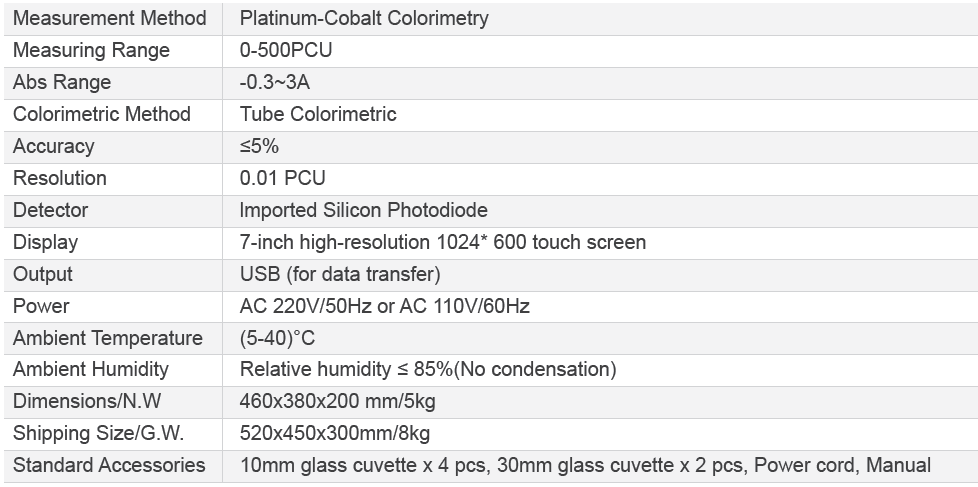Screen dimensions: 978x487
Task: Select the 460x380x200 mm/5kg dimensions value
Action: [x=337, y=401]
